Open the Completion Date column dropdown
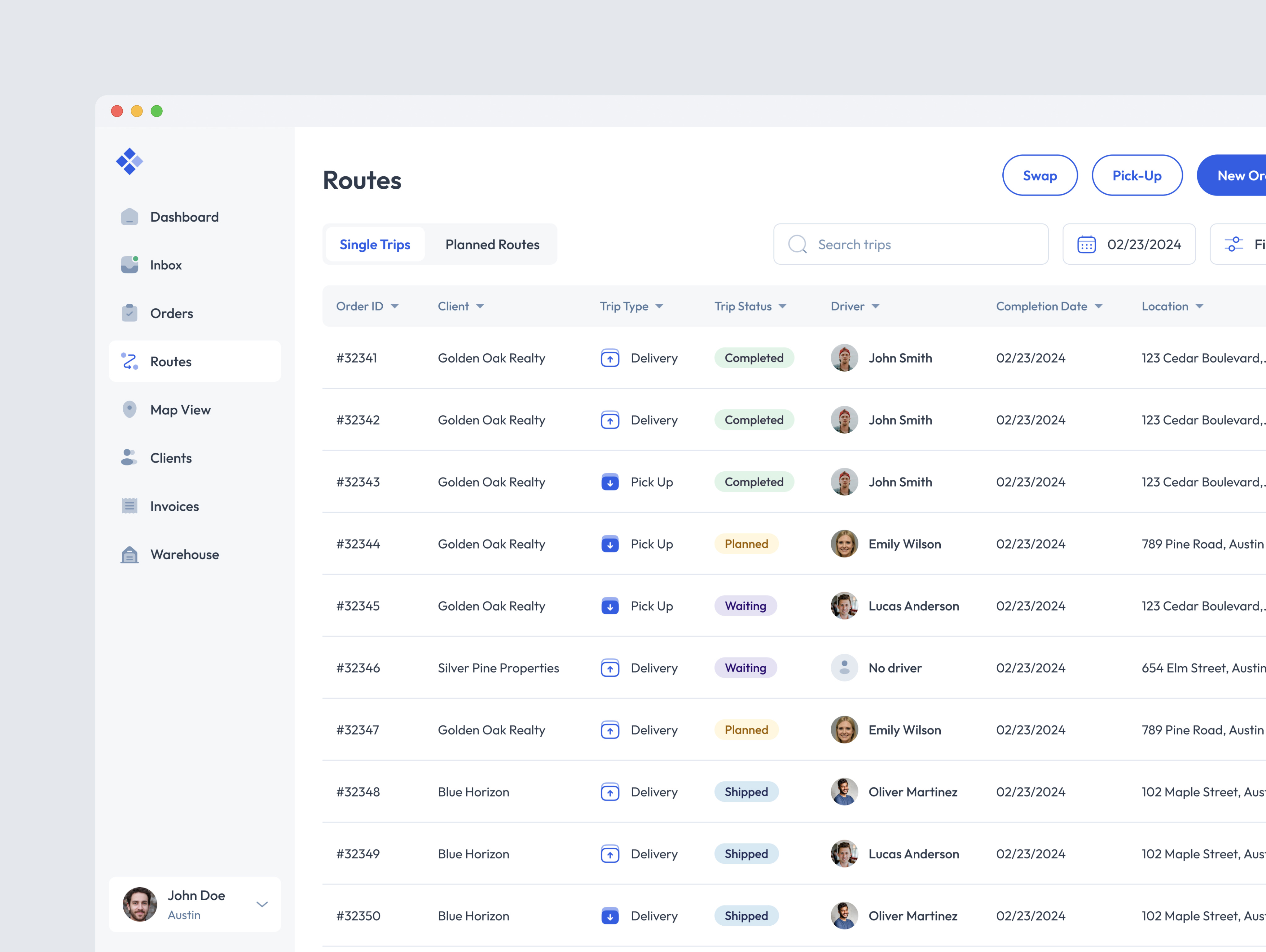Viewport: 1266px width, 952px height. click(1098, 306)
